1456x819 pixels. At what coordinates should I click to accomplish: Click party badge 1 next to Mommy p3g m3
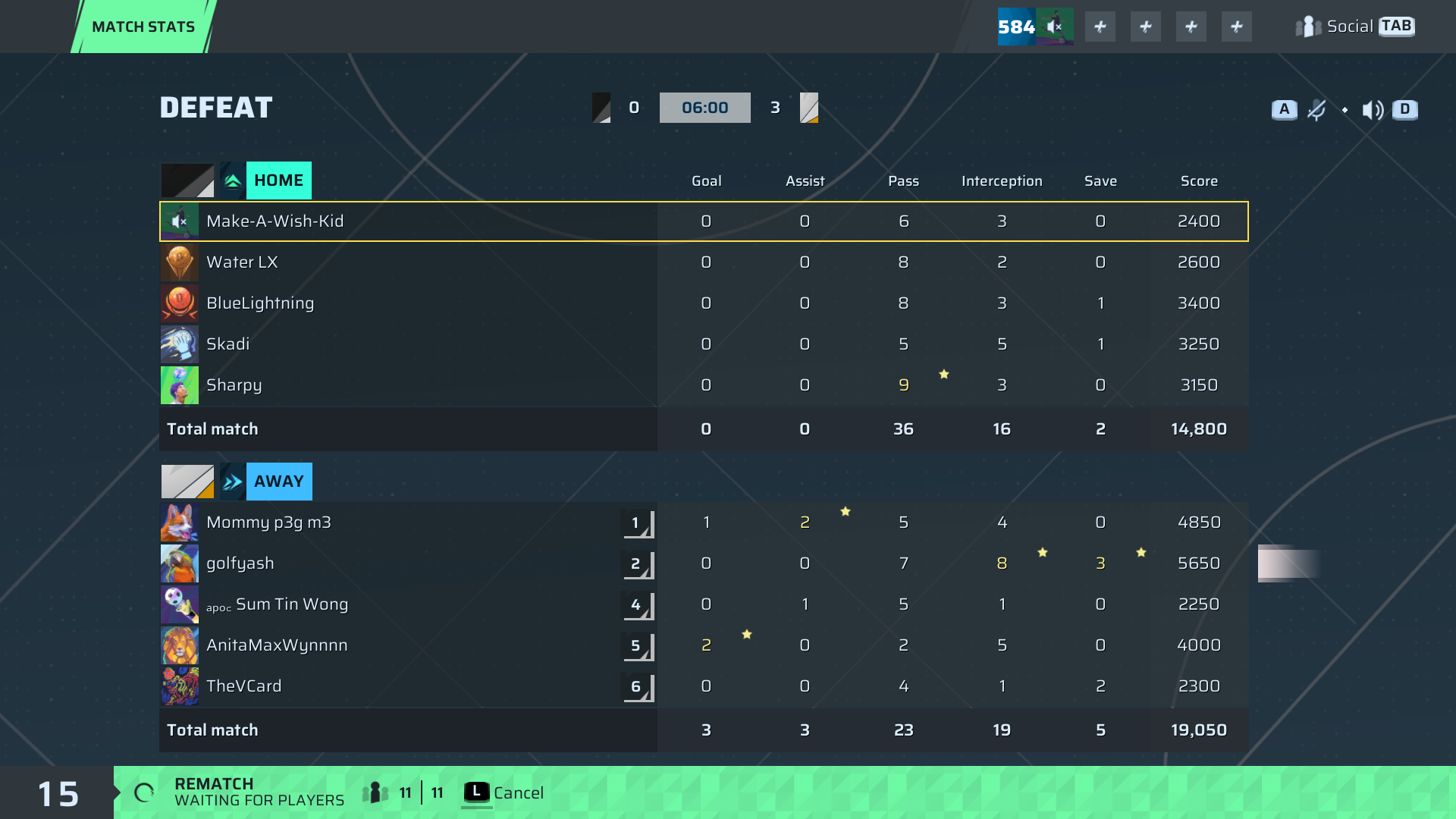(x=638, y=523)
